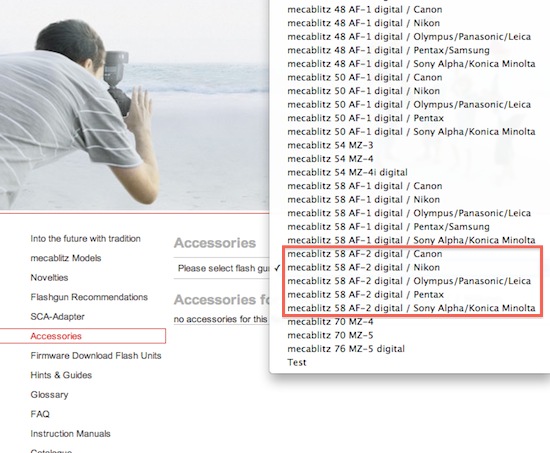Select the Test entry in dropdown
This screenshot has height=453, width=550.
pyautogui.click(x=297, y=362)
